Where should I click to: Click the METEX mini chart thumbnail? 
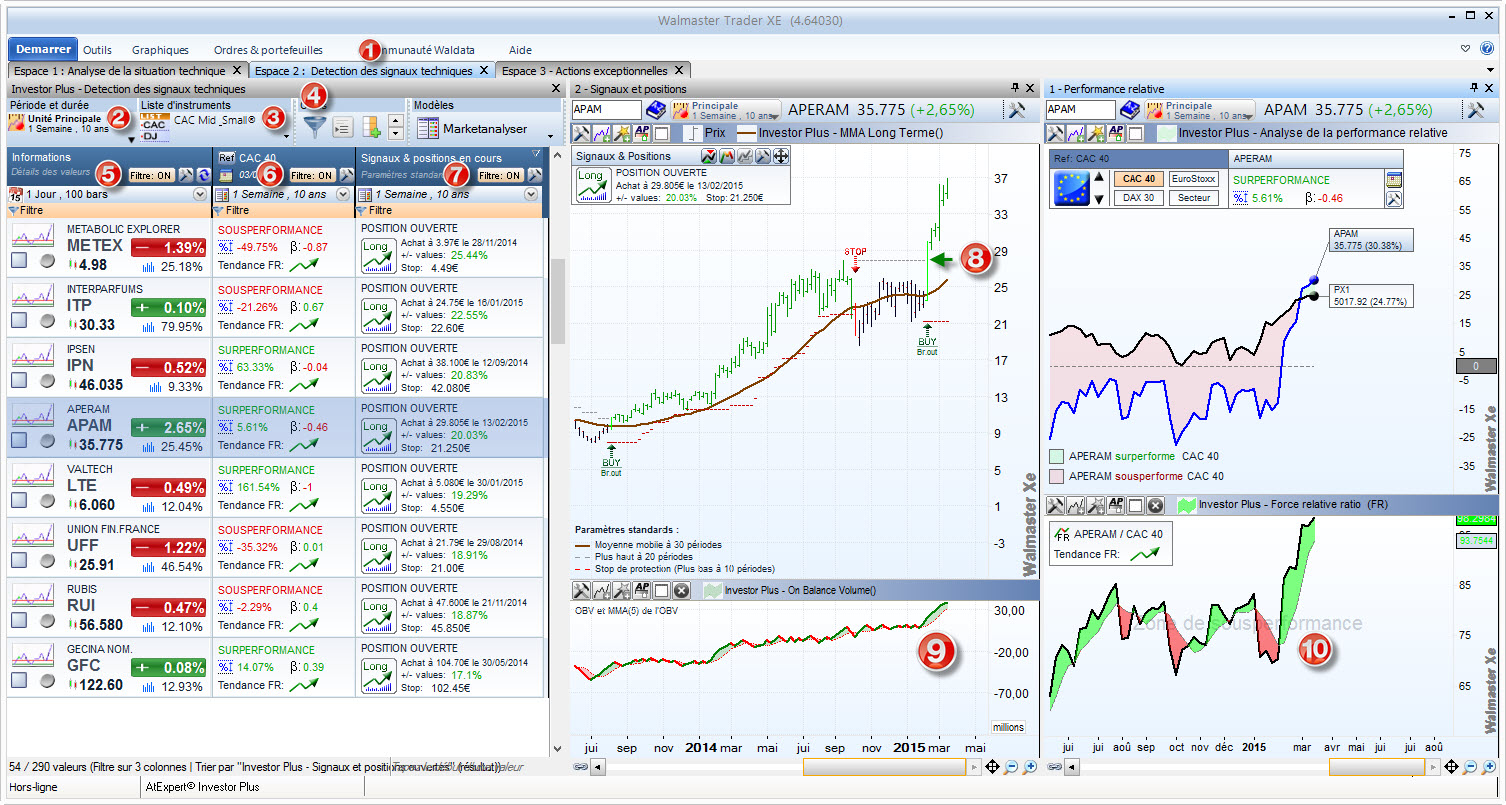(33, 235)
